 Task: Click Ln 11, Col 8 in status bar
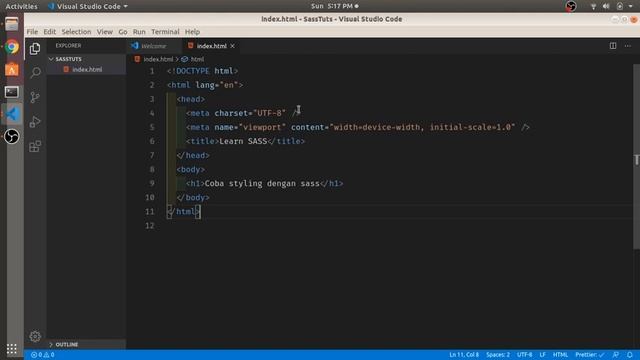click(x=464, y=355)
